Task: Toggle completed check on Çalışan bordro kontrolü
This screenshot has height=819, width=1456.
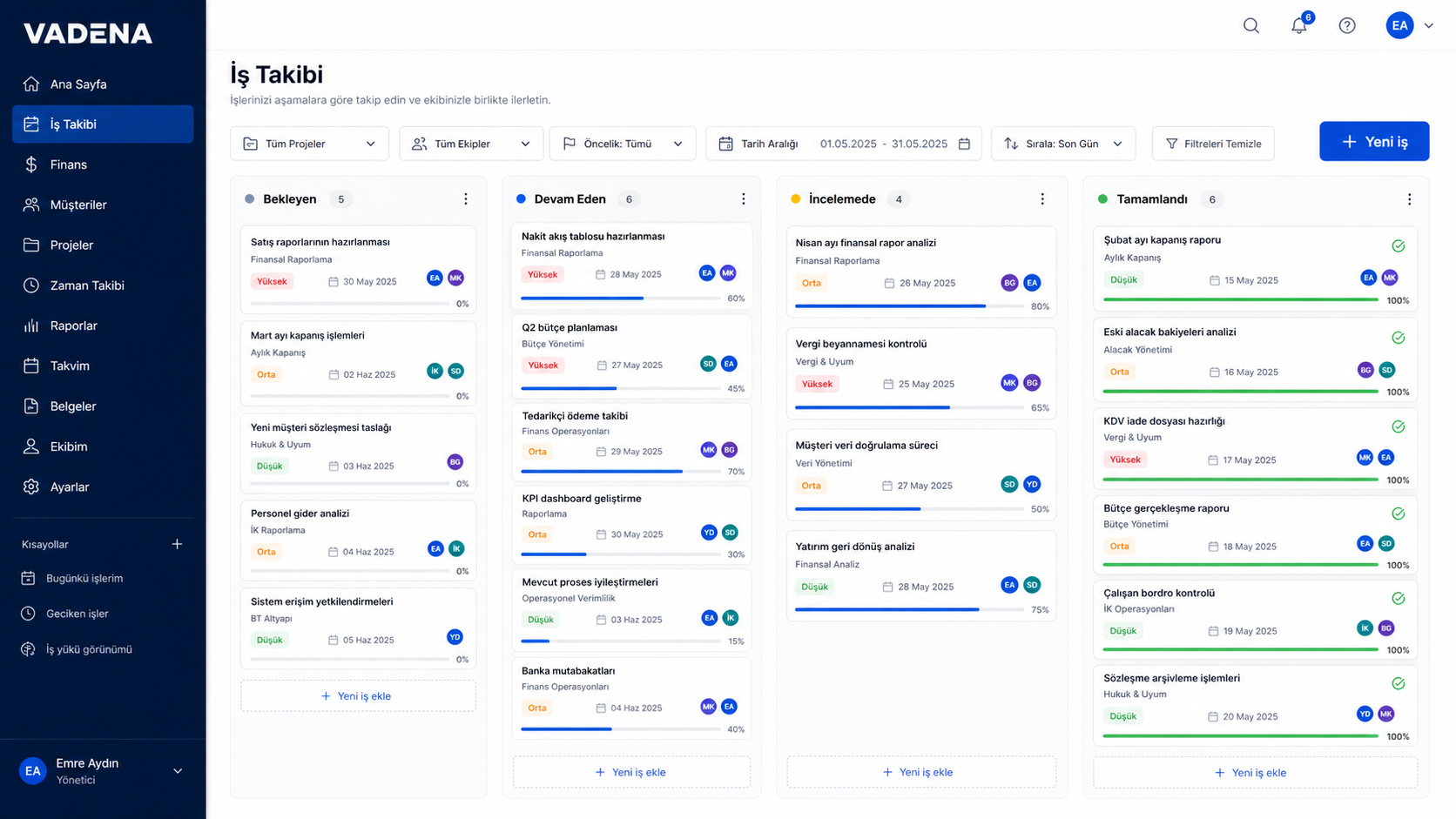Action: pyautogui.click(x=1398, y=599)
